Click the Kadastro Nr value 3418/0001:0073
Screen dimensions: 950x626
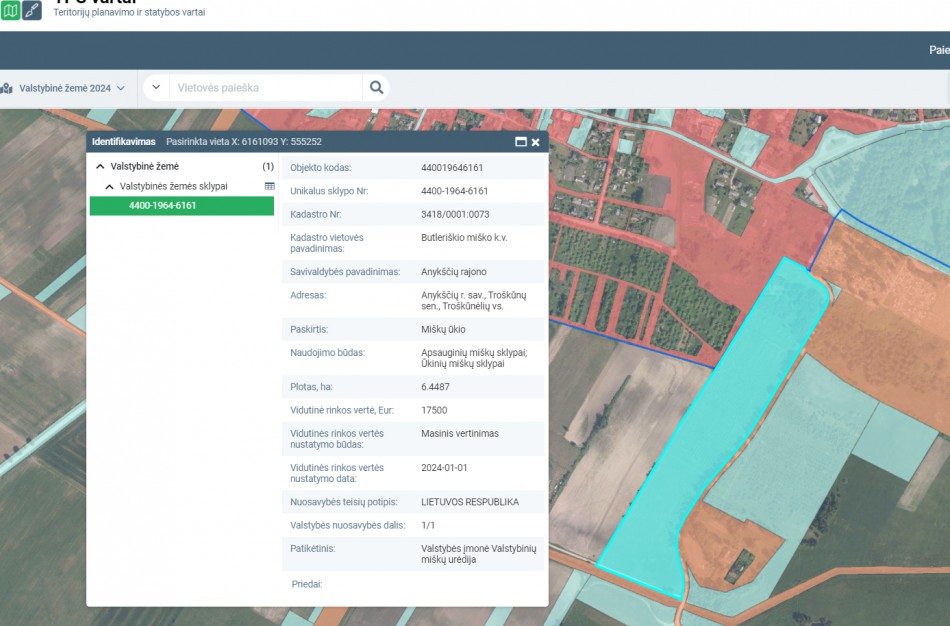tap(455, 215)
